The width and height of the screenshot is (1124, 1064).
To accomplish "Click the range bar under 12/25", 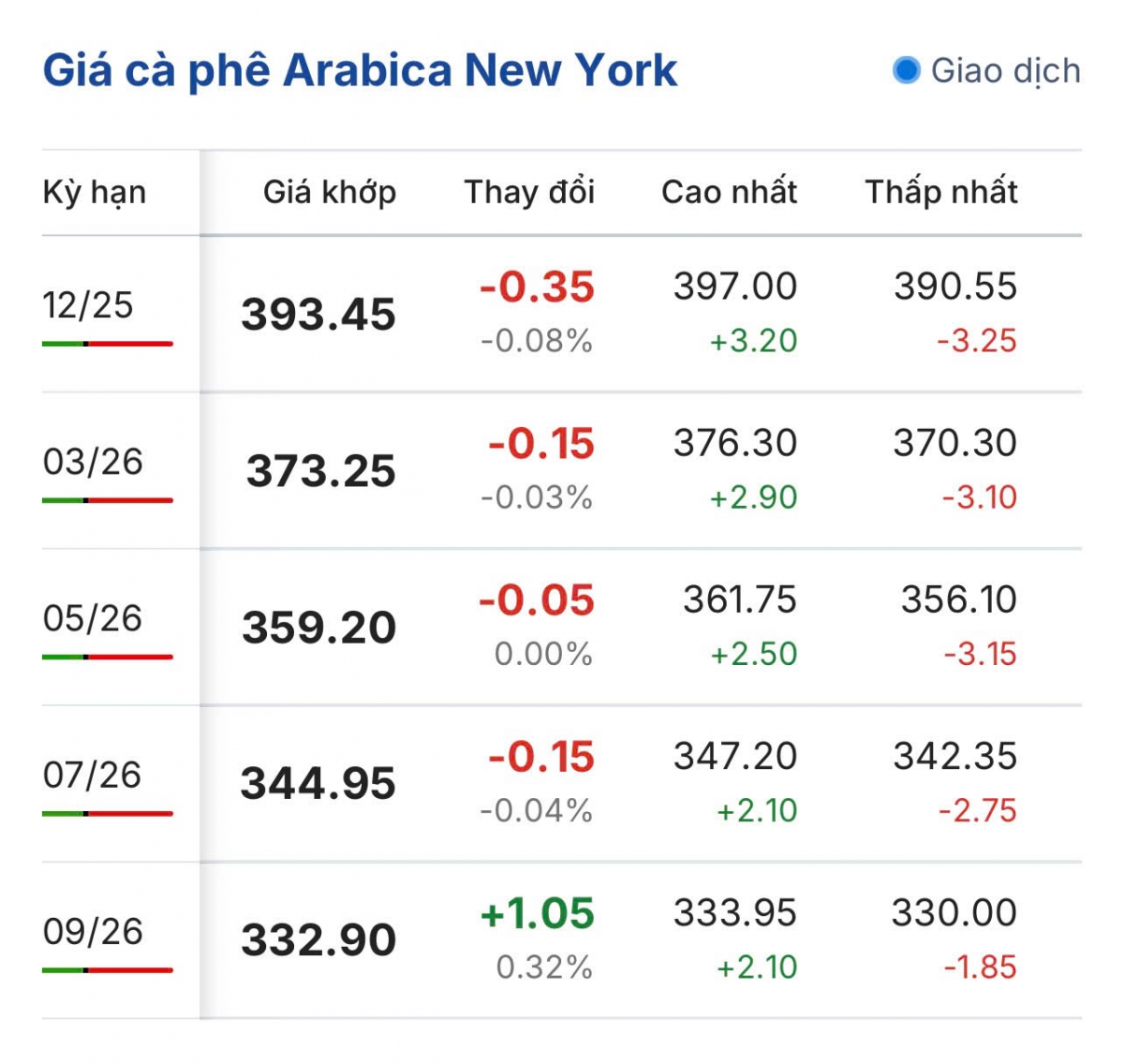I will [x=108, y=344].
